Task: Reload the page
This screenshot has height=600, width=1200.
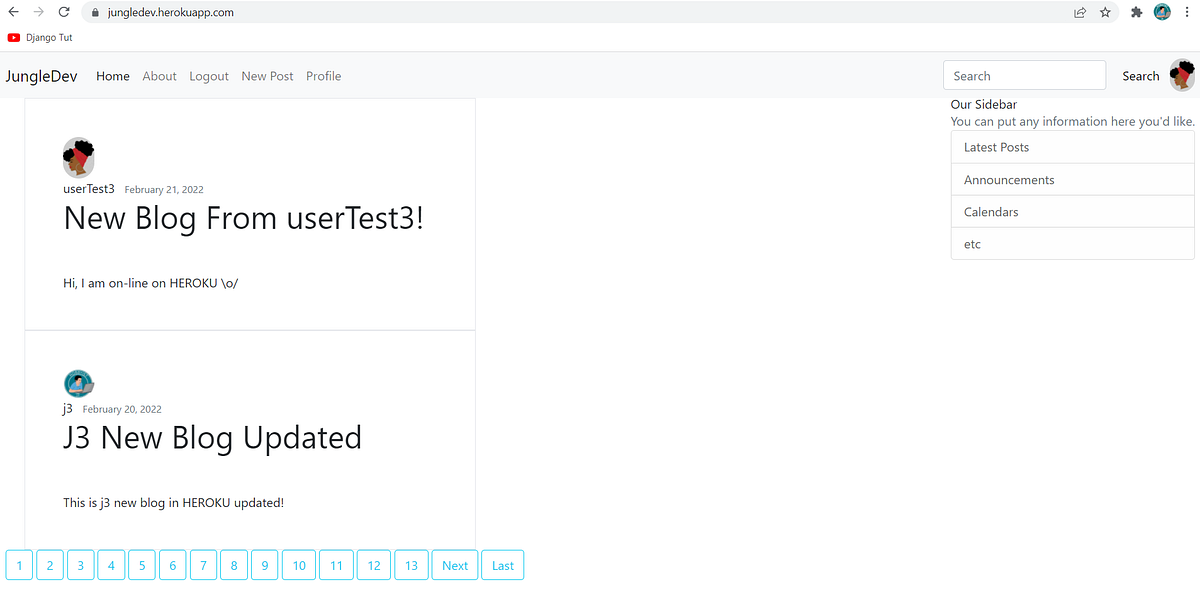Action: click(x=64, y=12)
